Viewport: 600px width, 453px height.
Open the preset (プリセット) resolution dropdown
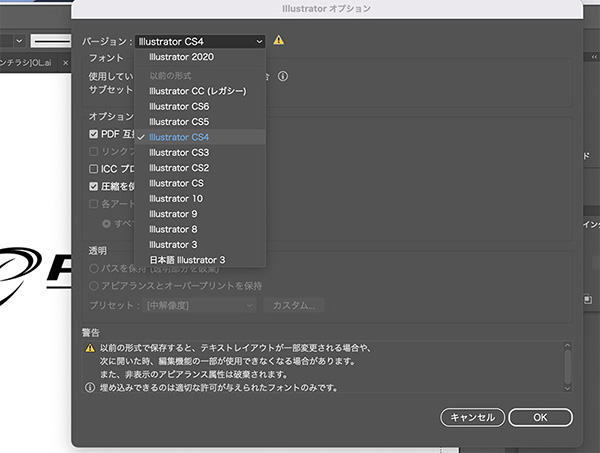click(x=200, y=304)
